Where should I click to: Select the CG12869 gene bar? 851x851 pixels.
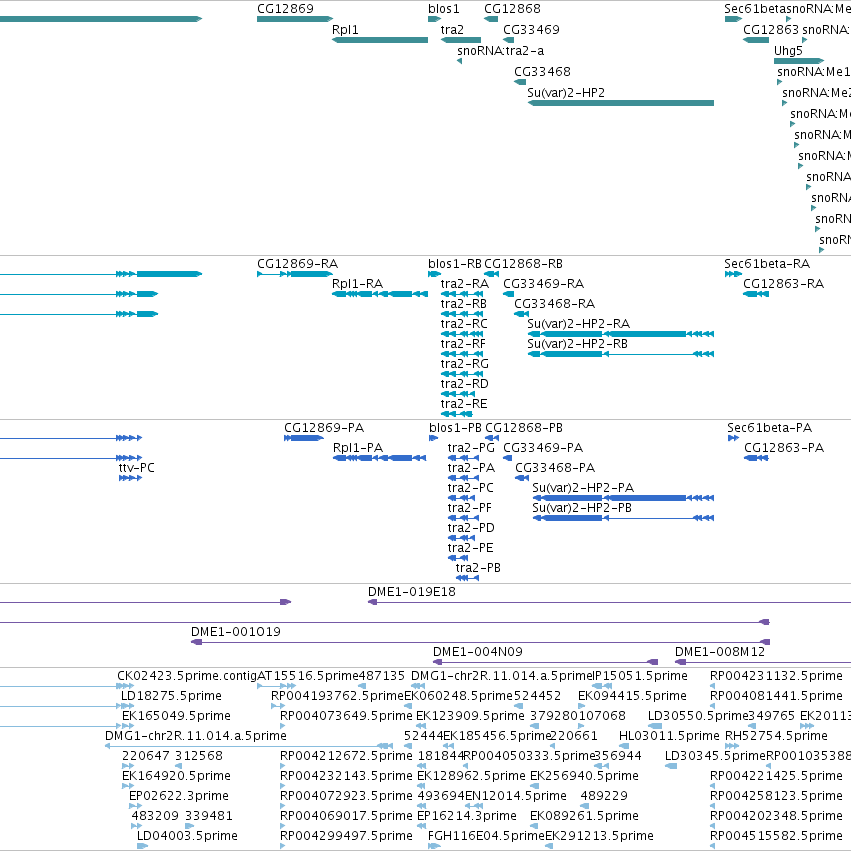[x=295, y=19]
